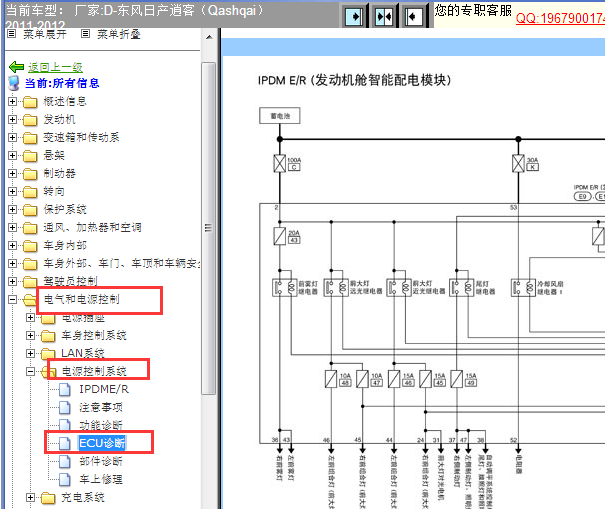Click the green back arrow icon
The width and height of the screenshot is (605, 509).
coord(16,67)
